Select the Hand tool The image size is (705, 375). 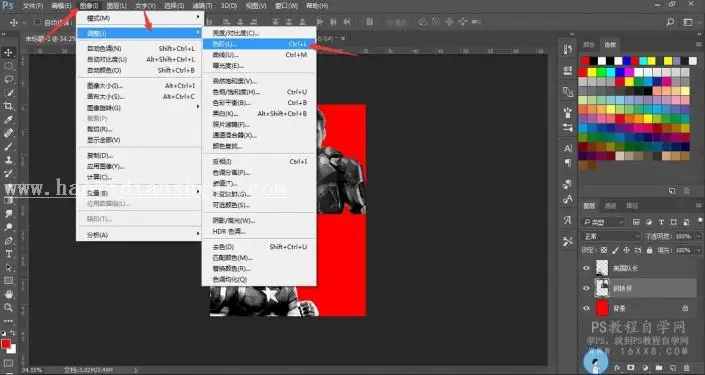coord(9,294)
